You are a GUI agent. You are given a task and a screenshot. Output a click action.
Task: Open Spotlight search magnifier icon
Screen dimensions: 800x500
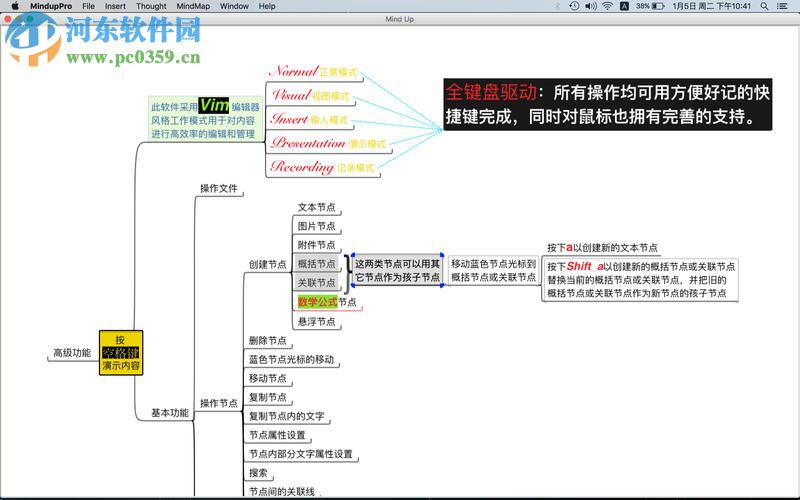[764, 6]
